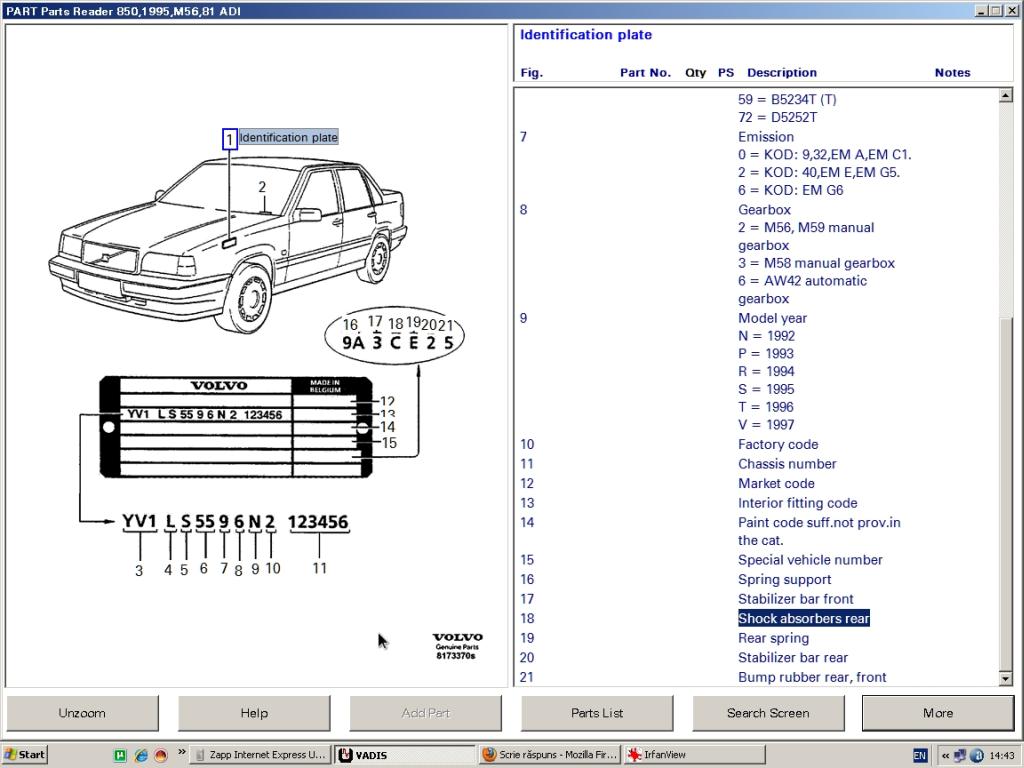The width and height of the screenshot is (1024, 768).
Task: Click the blue round tray icon
Action: 977,756
